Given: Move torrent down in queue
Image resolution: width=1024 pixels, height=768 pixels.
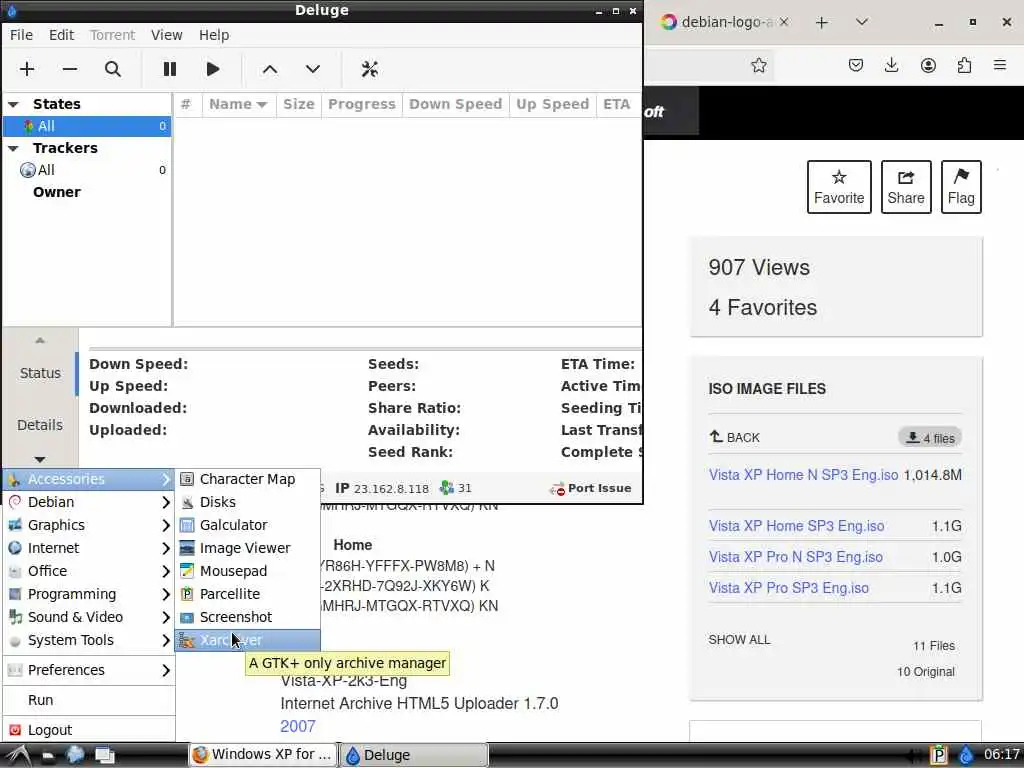Looking at the screenshot, I should pos(313,69).
